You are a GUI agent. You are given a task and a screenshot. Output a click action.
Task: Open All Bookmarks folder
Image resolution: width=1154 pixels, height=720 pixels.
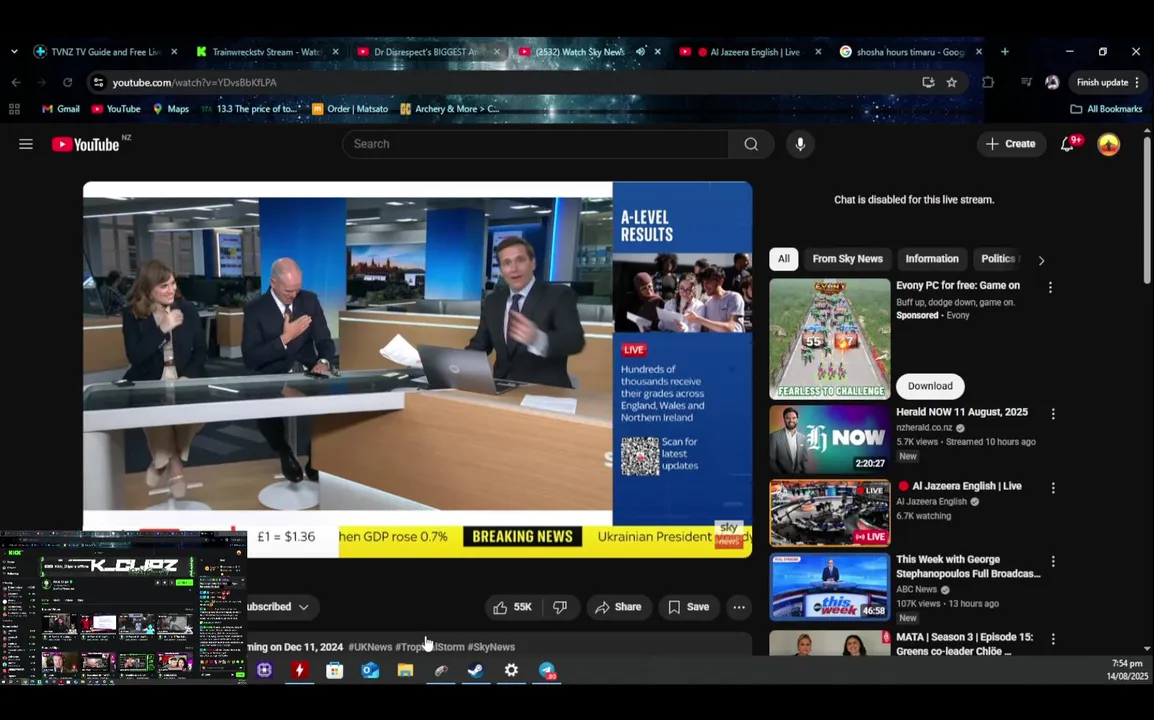(x=1106, y=109)
